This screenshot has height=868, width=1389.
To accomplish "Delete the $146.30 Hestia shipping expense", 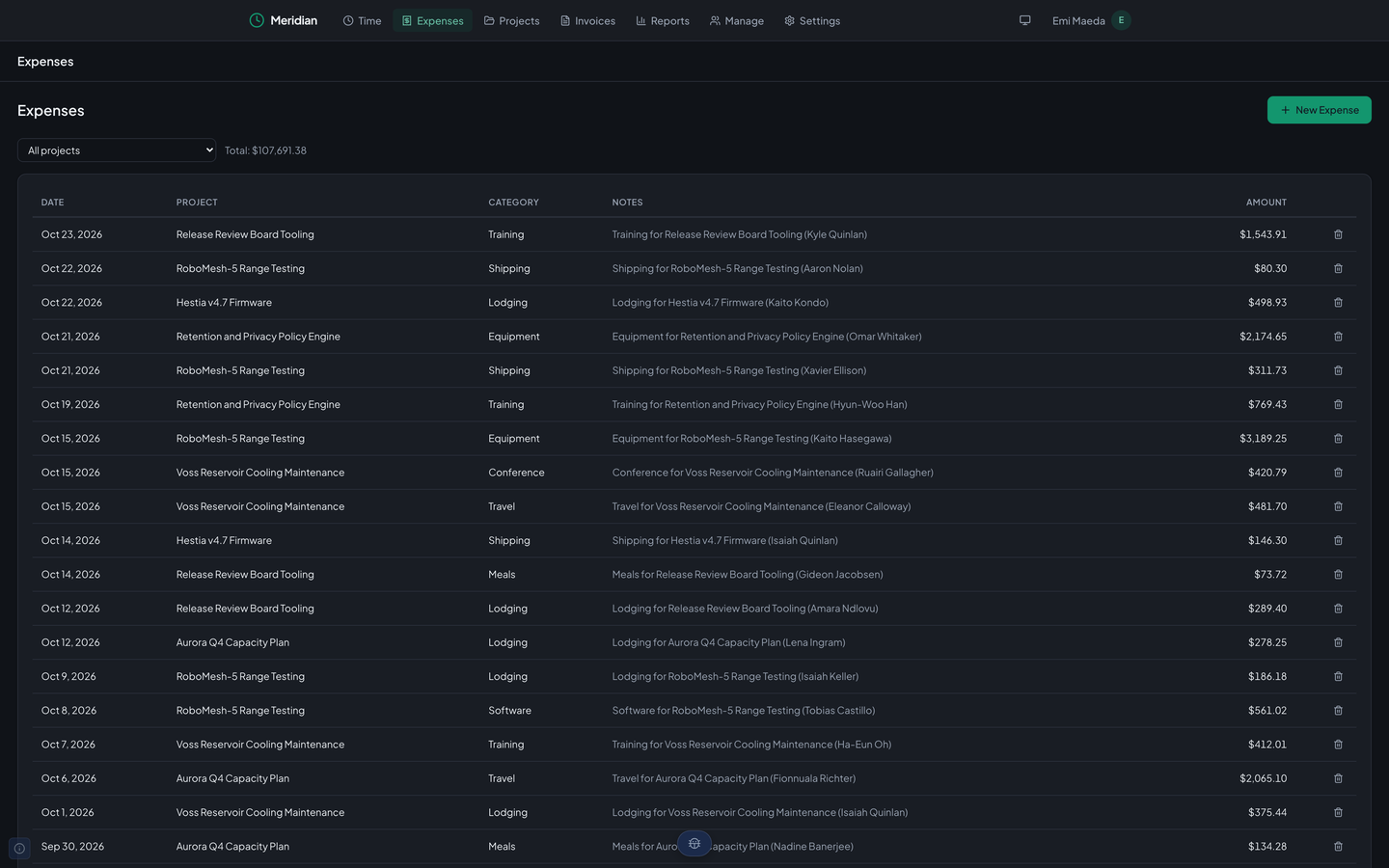I will [1338, 540].
